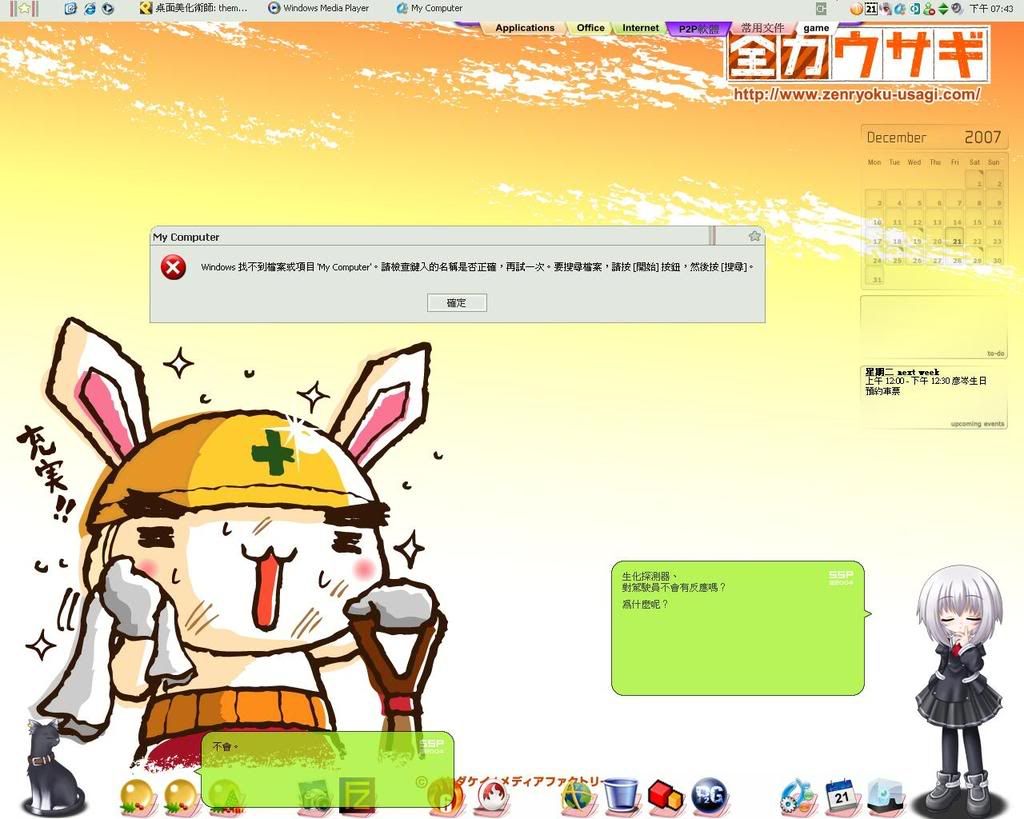Click the large green speech balloon
Screen dimensions: 1024x819
[738, 628]
